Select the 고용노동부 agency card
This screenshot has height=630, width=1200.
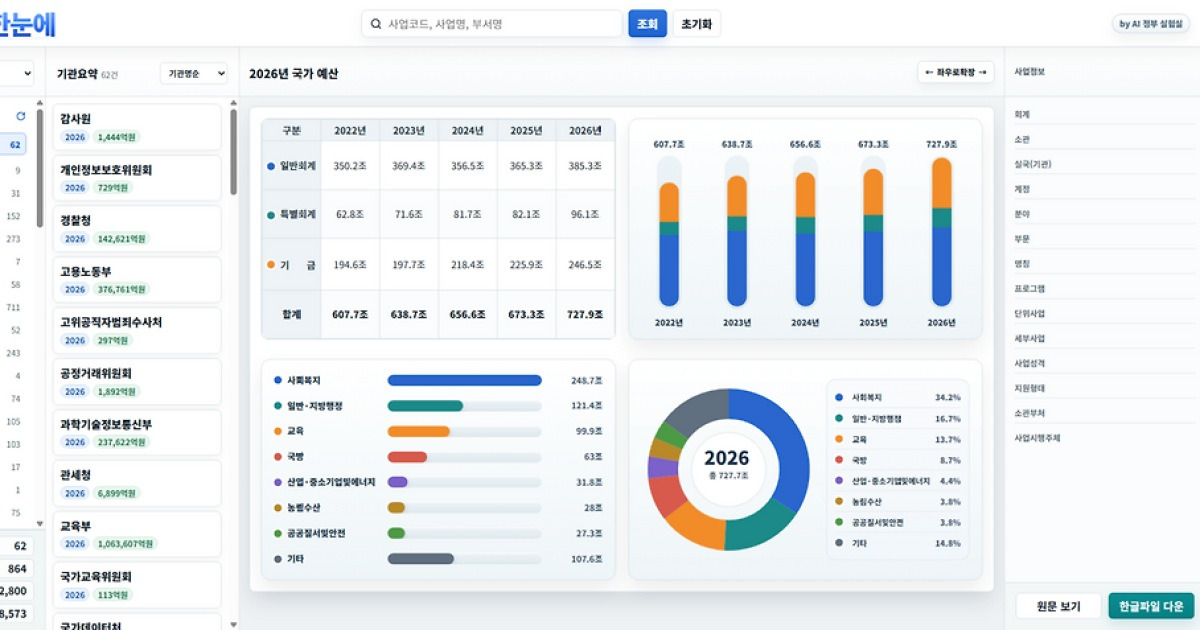tap(137, 280)
